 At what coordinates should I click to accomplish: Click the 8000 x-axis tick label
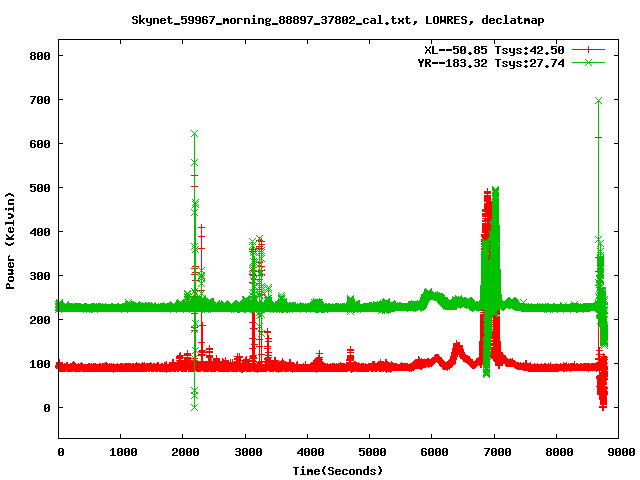point(559,452)
